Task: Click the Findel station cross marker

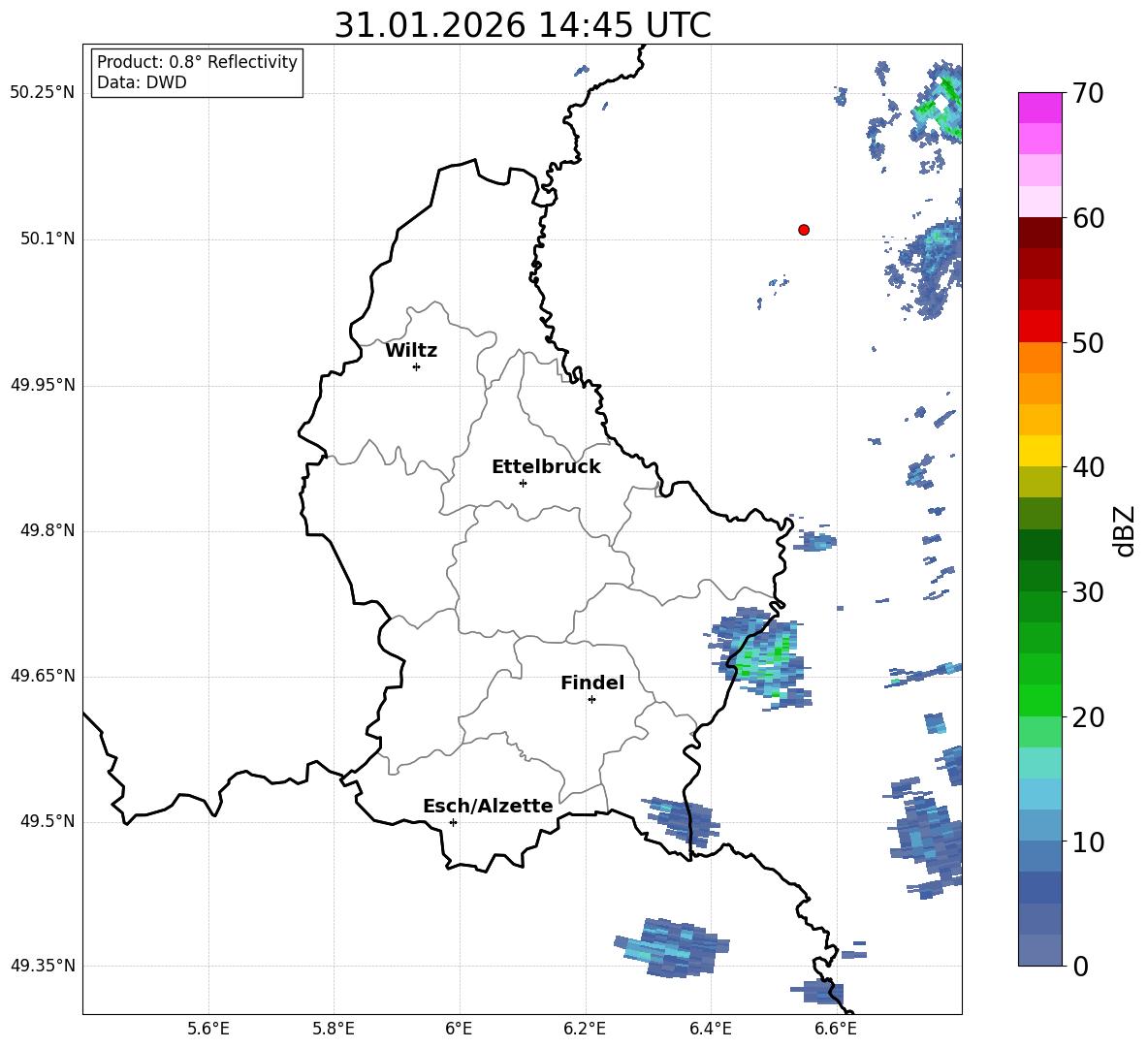Action: (591, 700)
